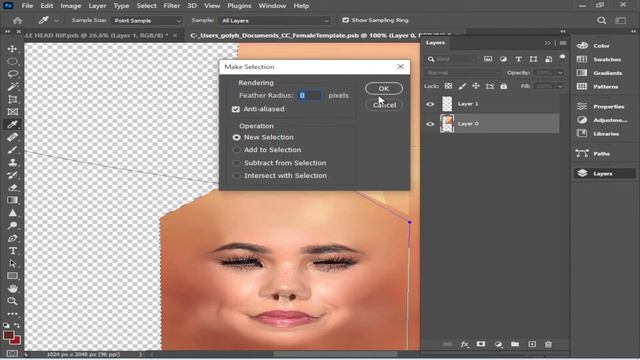
Task: Open the layer filter Kind dropdown
Action: (452, 59)
